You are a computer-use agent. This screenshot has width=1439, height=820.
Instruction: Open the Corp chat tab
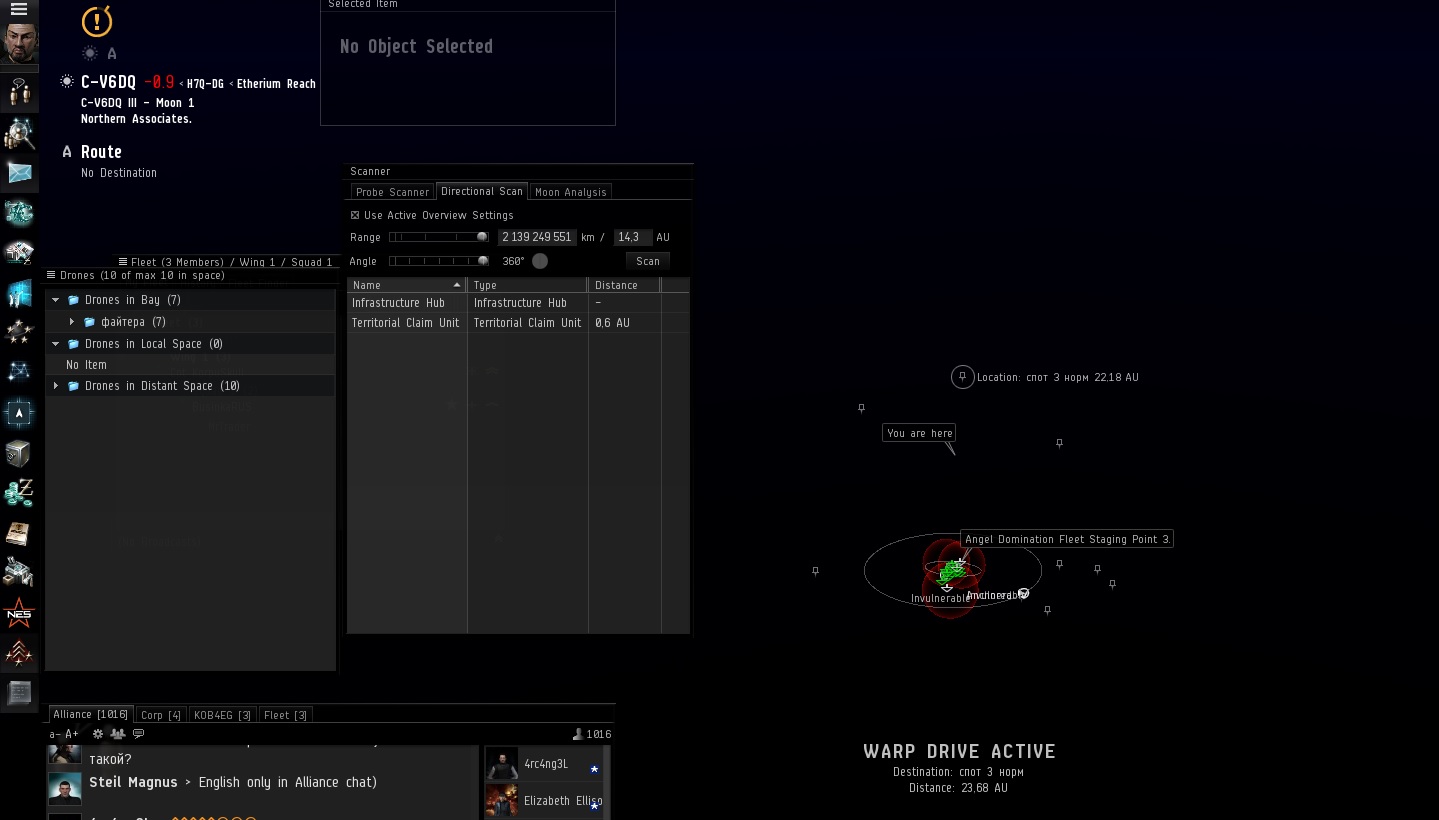click(161, 715)
